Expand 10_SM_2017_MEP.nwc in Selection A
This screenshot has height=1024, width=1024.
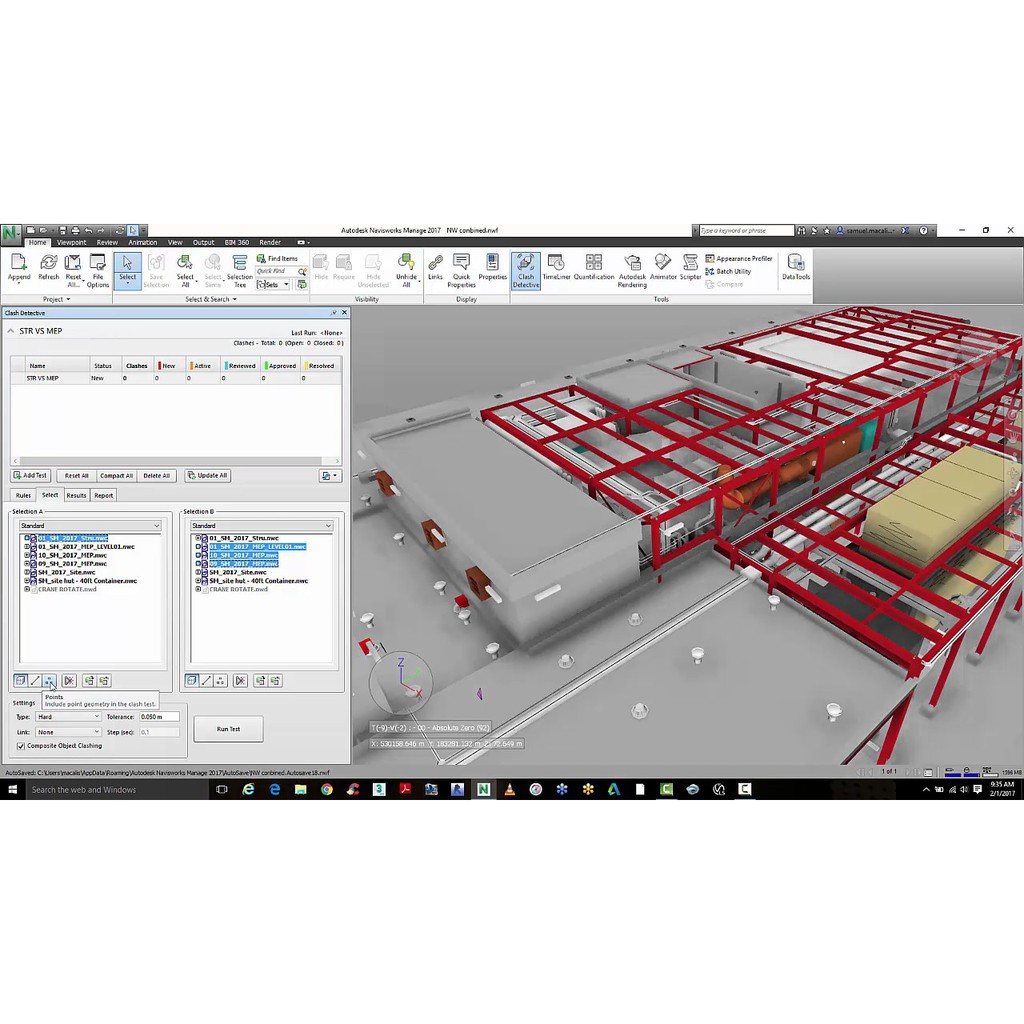[x=27, y=555]
